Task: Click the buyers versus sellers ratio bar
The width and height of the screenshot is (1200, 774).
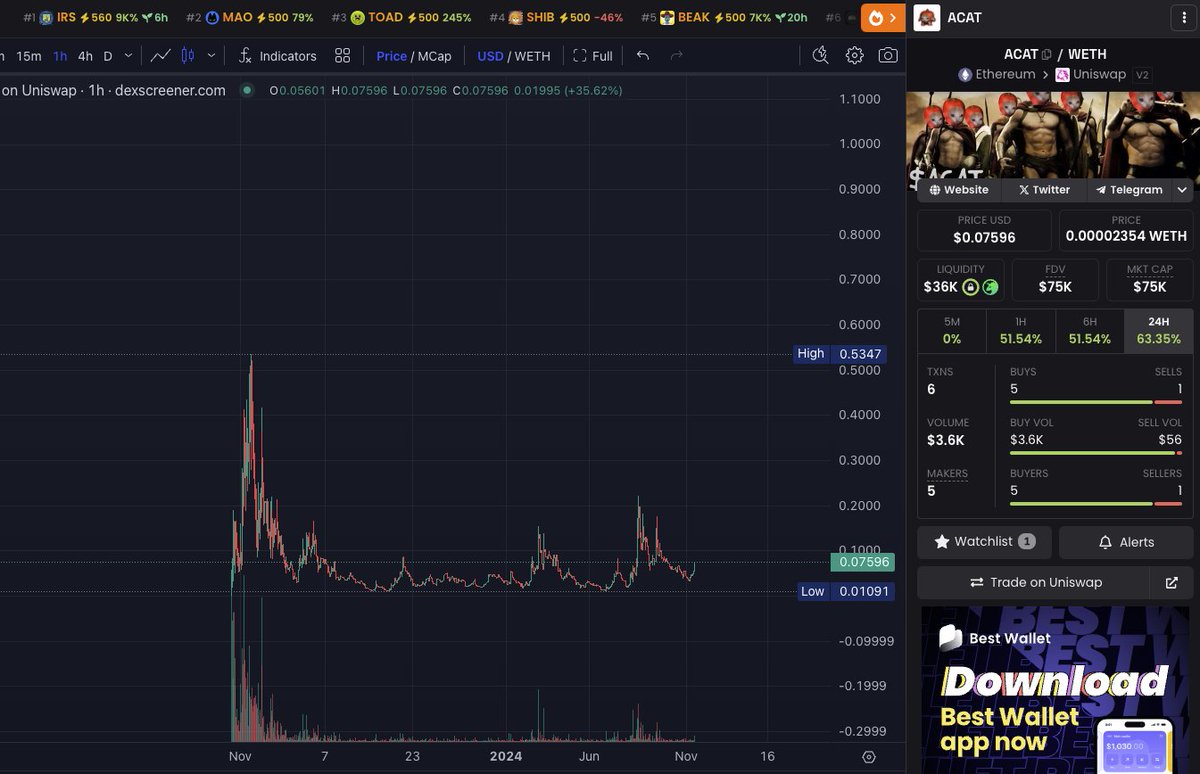Action: [1096, 504]
